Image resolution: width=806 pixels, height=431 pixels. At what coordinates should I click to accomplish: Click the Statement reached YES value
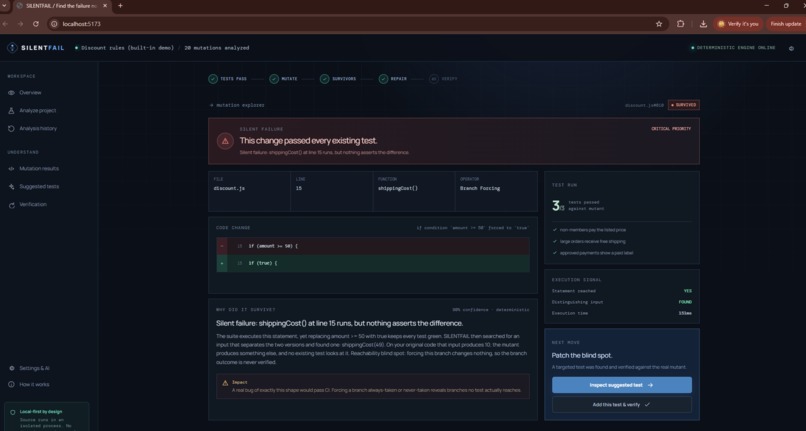click(688, 291)
